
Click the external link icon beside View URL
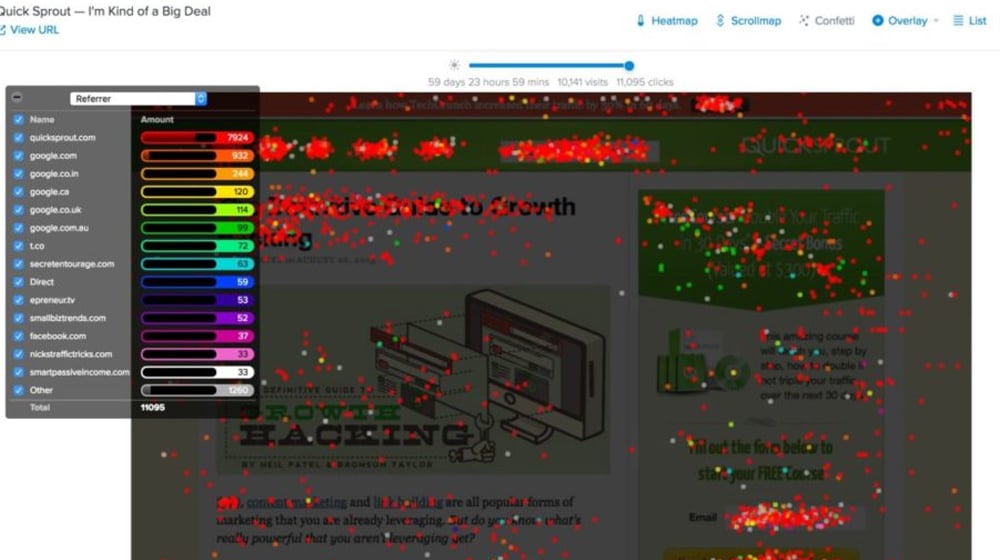pyautogui.click(x=3, y=30)
